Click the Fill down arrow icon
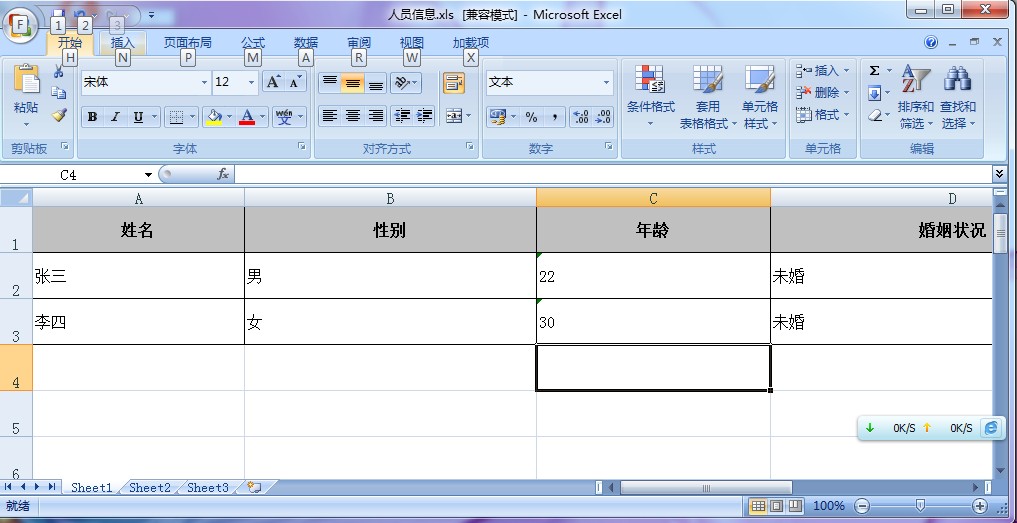The image size is (1017, 523). click(875, 93)
